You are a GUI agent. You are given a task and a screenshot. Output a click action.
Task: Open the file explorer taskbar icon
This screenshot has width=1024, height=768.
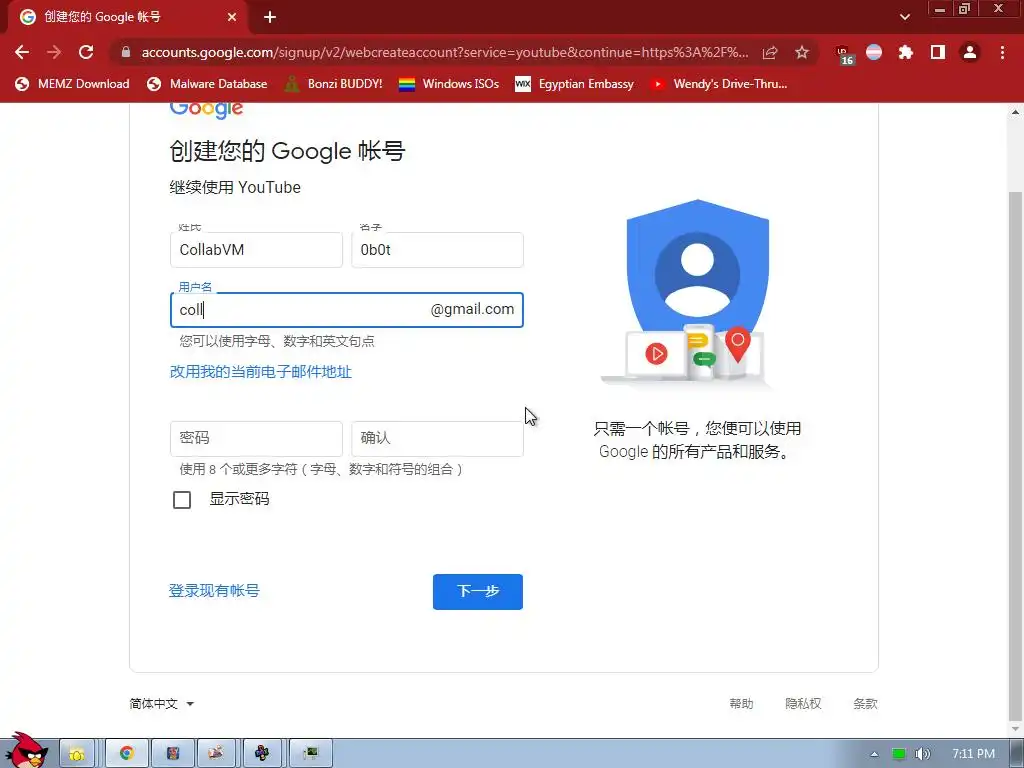(77, 754)
